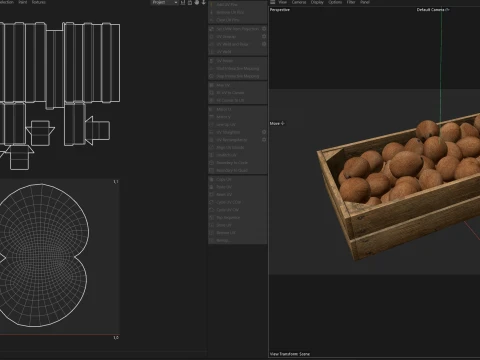Click the Paste UV button
This screenshot has height=360, width=480.
click(x=237, y=187)
